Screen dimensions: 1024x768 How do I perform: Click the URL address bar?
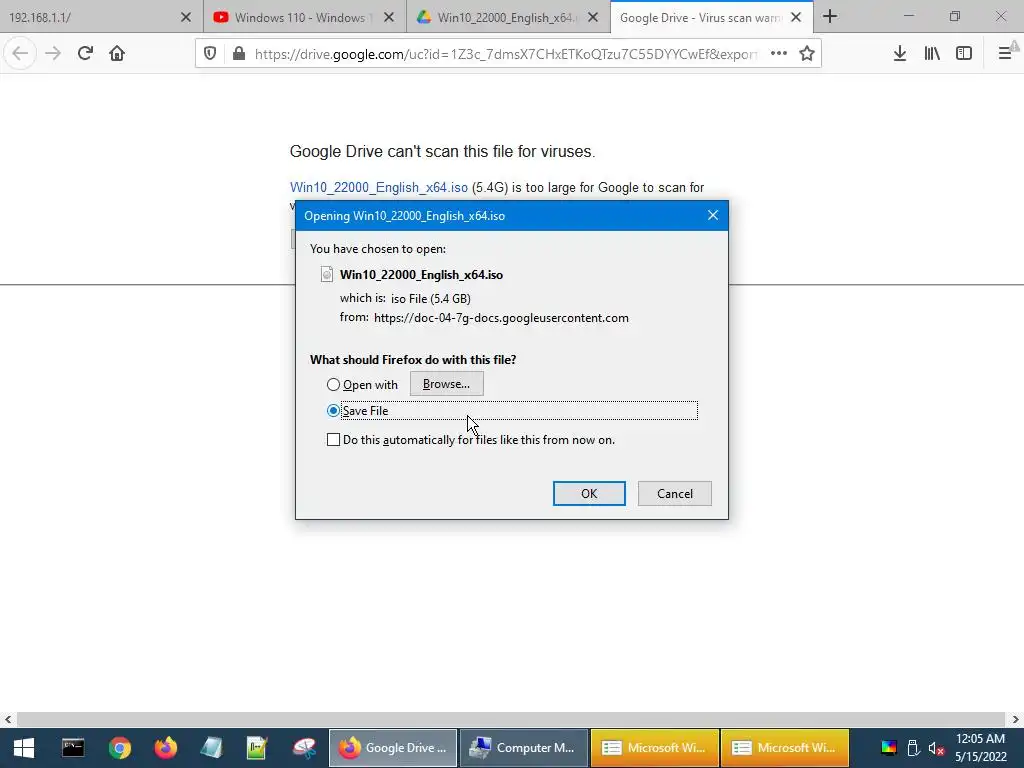point(506,54)
